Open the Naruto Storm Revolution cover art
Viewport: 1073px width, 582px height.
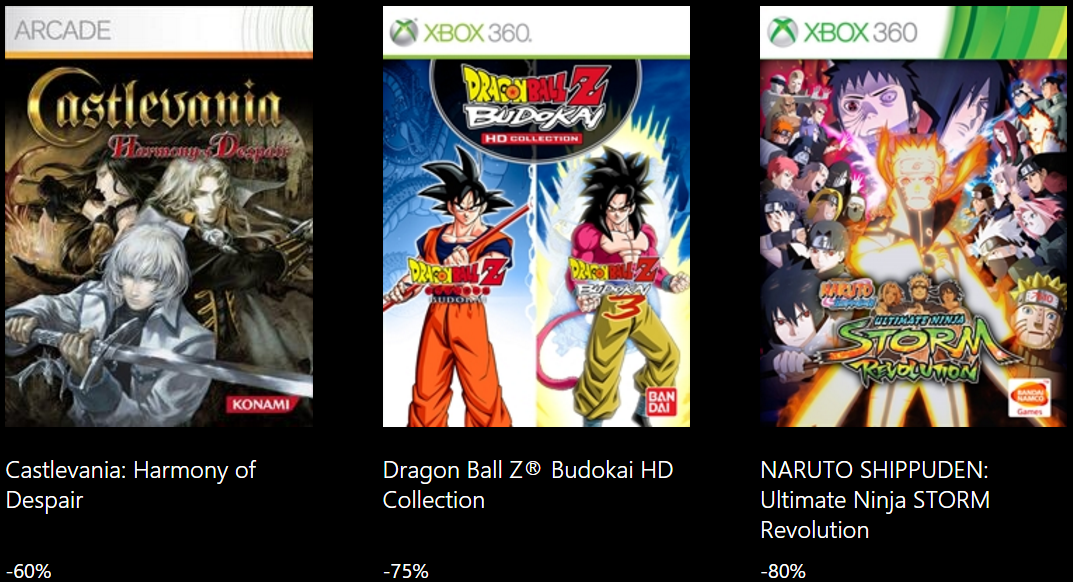(913, 216)
